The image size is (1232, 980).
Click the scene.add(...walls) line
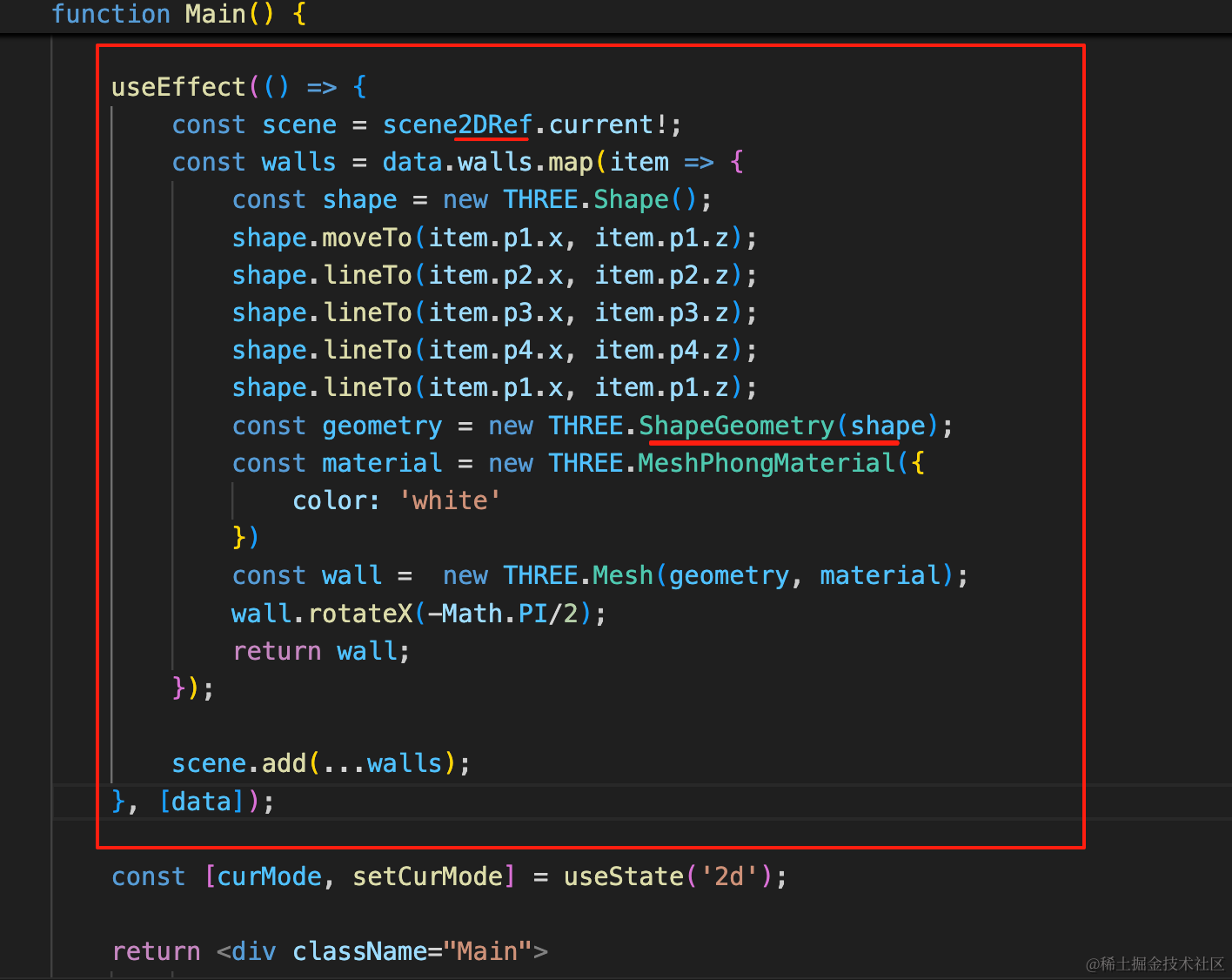(x=321, y=763)
